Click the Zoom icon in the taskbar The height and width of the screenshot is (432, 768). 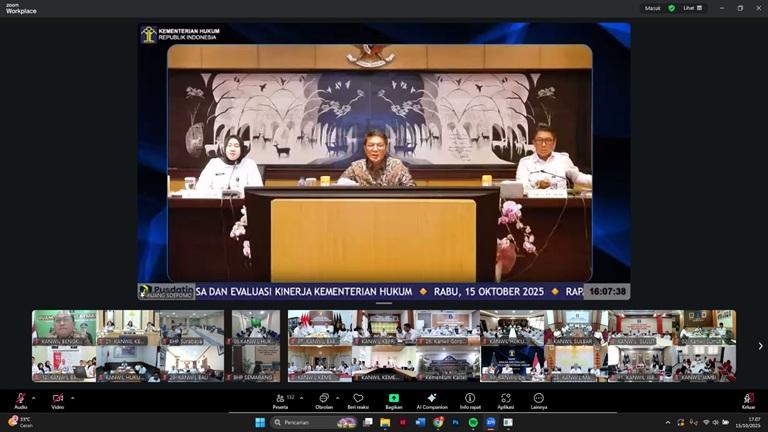pyautogui.click(x=491, y=422)
